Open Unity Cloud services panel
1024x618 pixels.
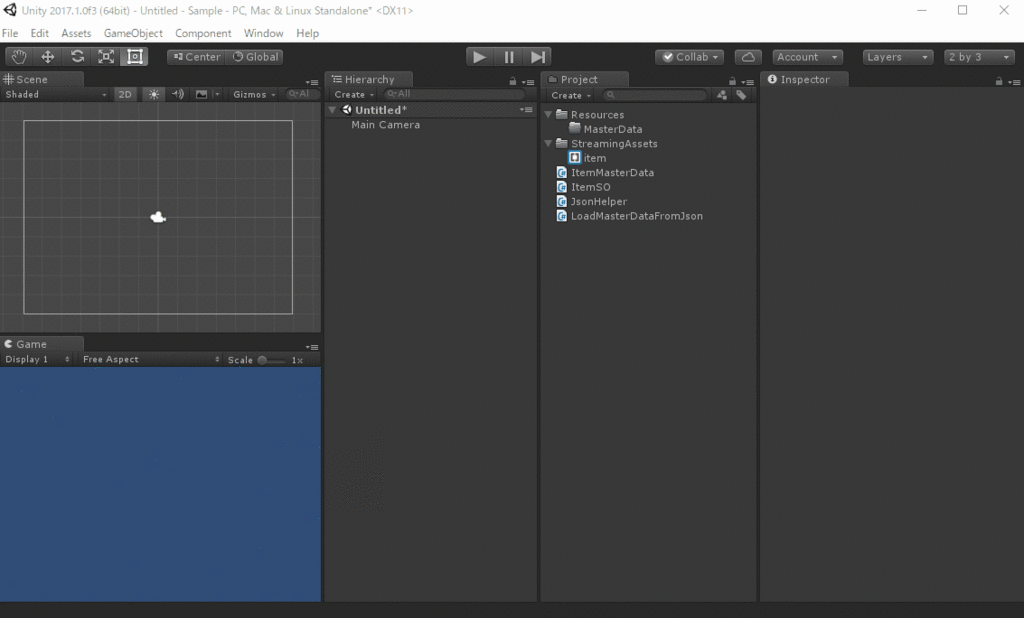[748, 57]
